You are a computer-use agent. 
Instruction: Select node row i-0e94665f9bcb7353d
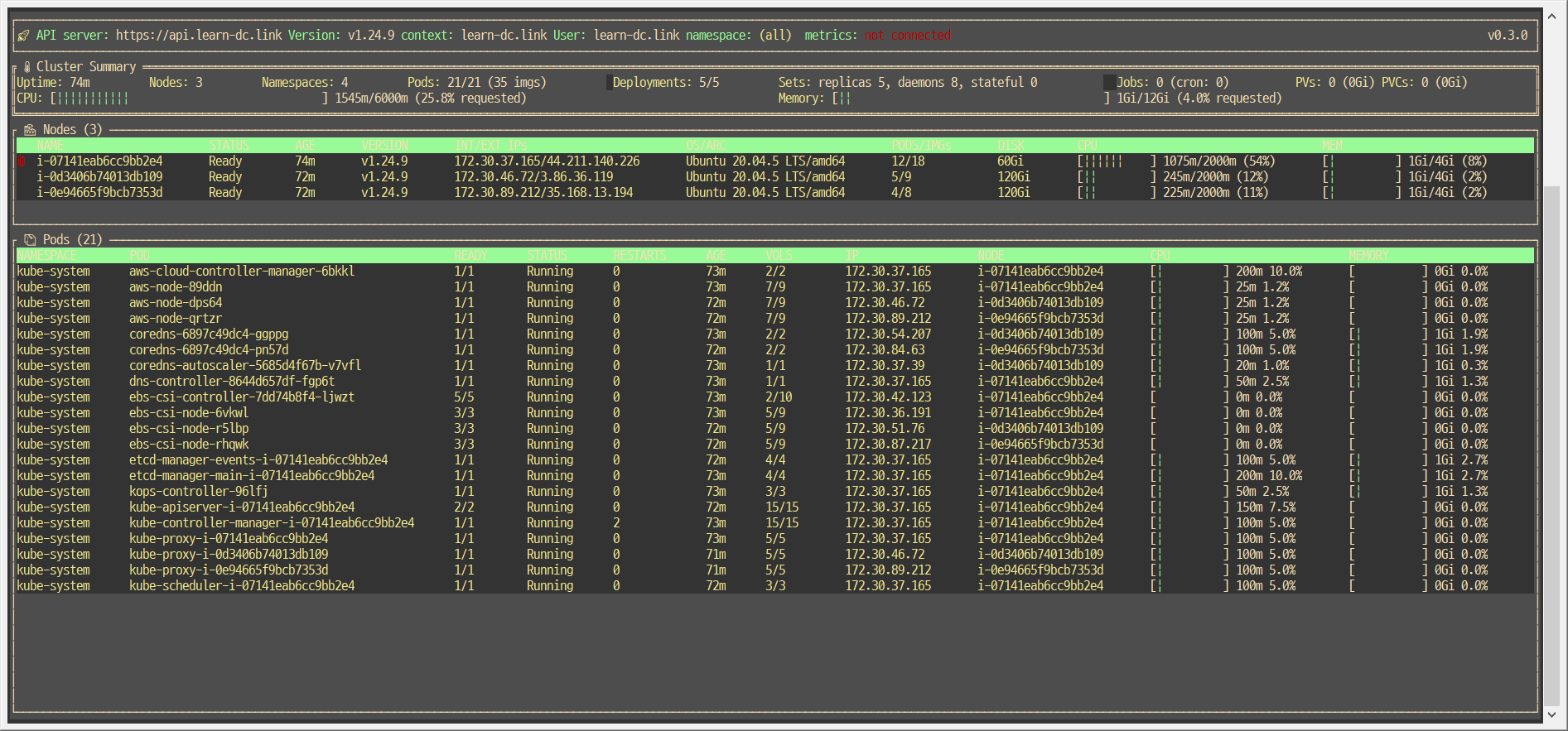coord(775,193)
